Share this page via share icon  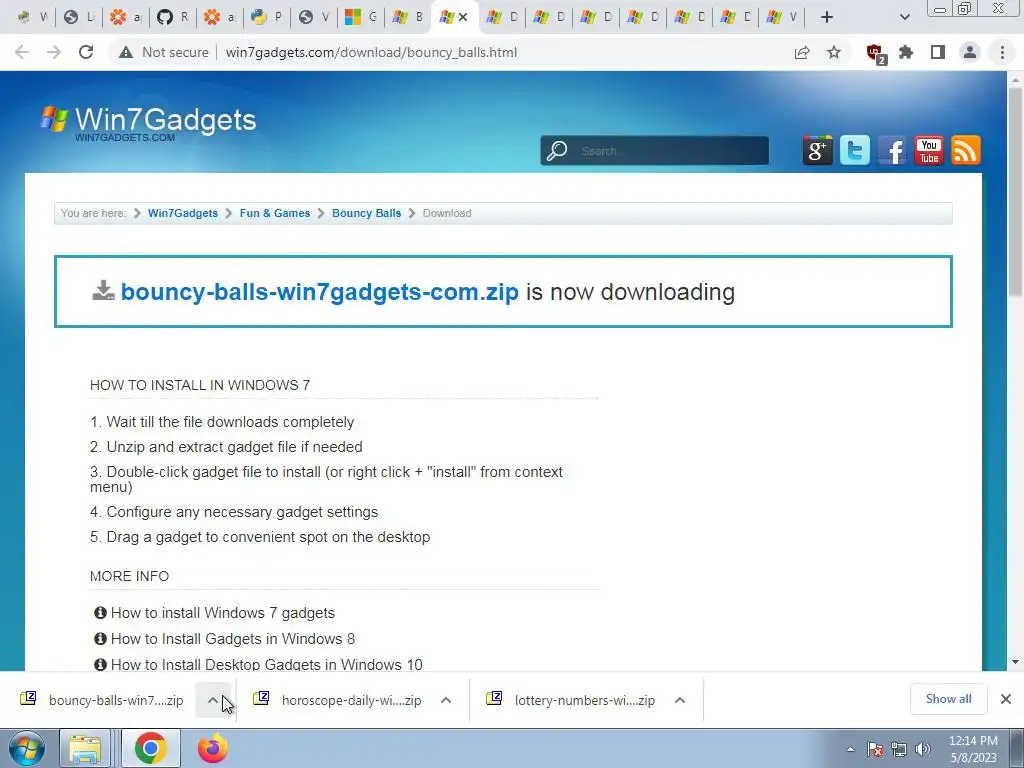[802, 52]
